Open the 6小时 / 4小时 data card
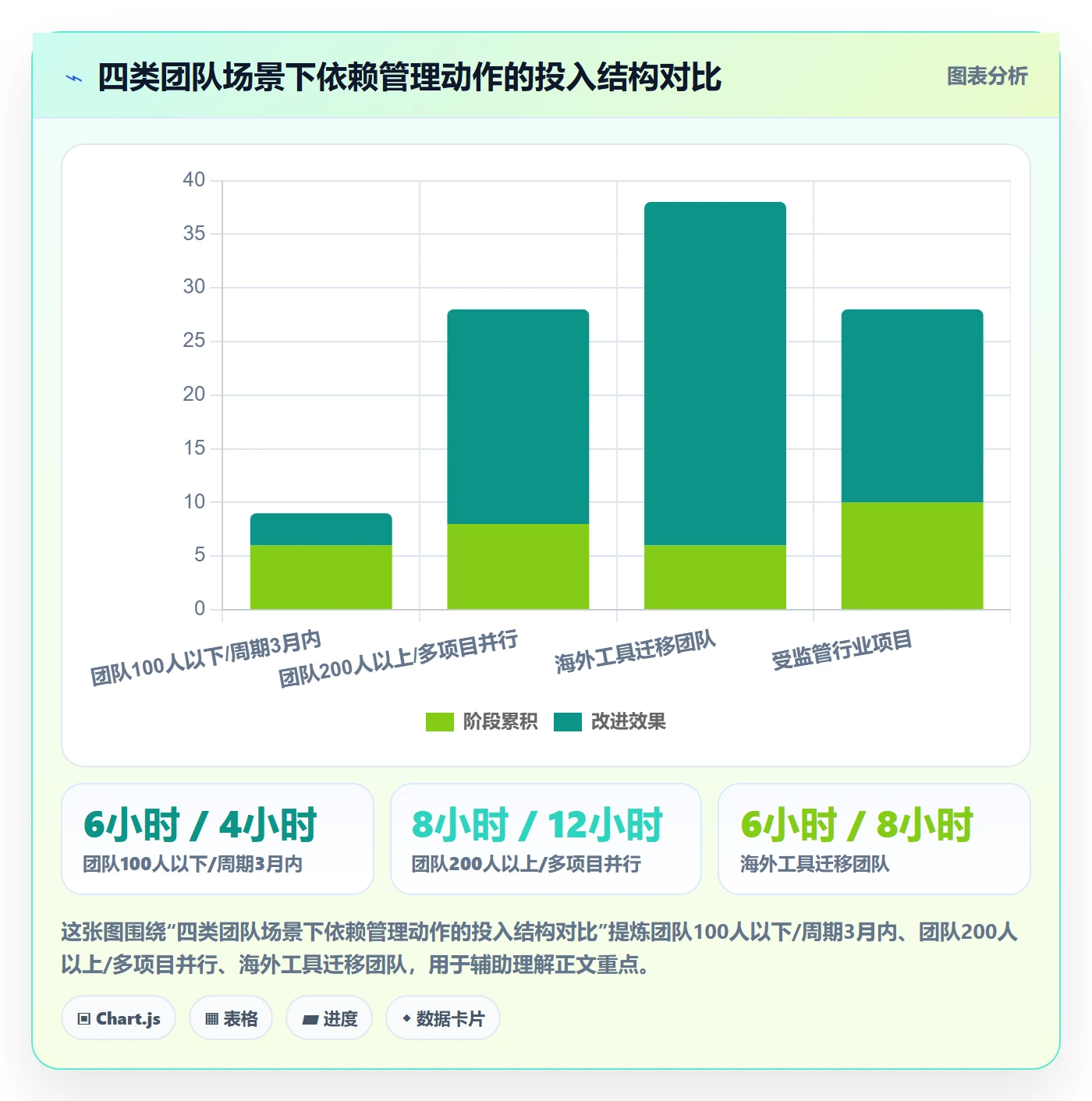This screenshot has width=1092, height=1101. click(218, 839)
